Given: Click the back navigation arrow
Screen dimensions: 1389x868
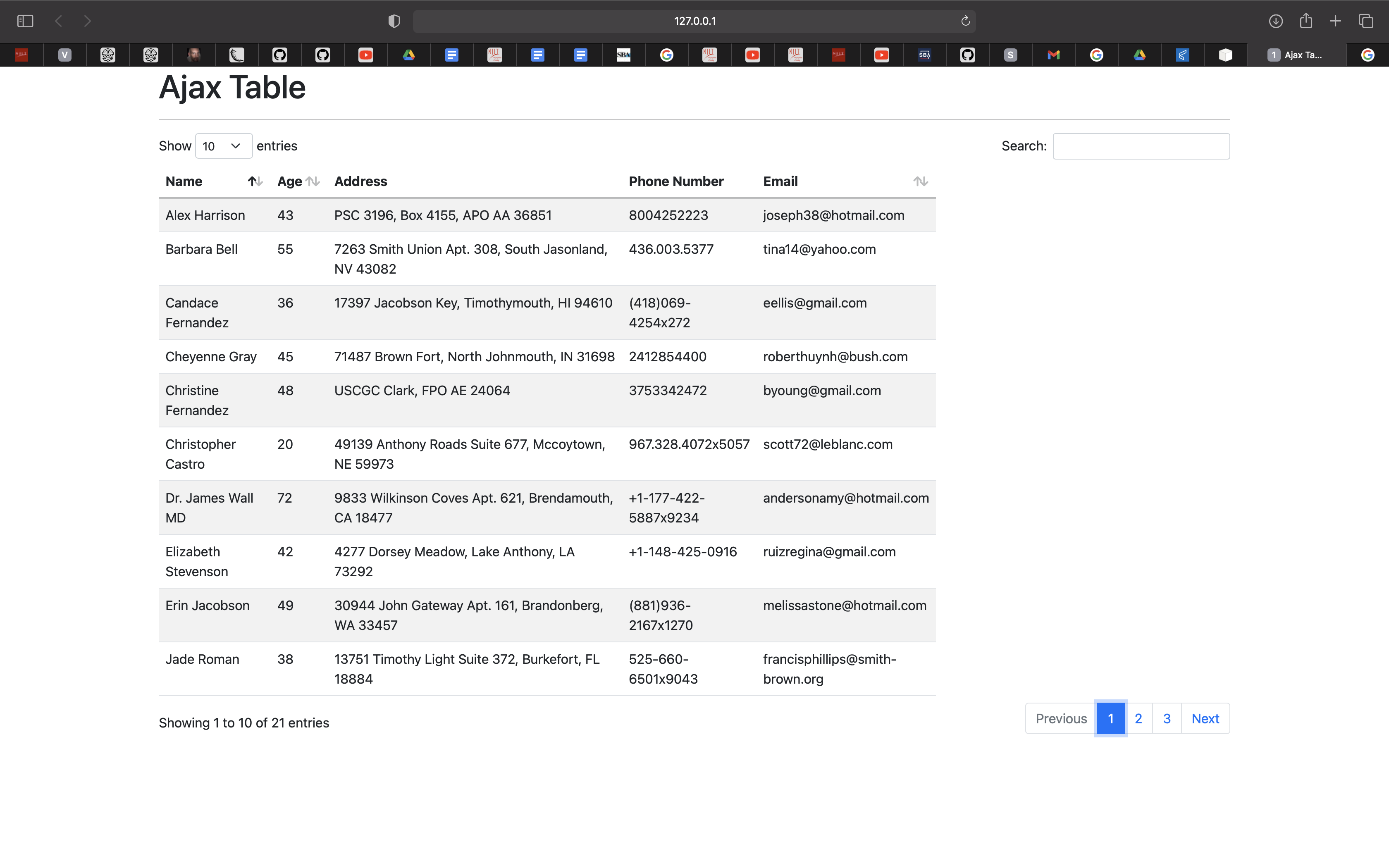Looking at the screenshot, I should (59, 21).
